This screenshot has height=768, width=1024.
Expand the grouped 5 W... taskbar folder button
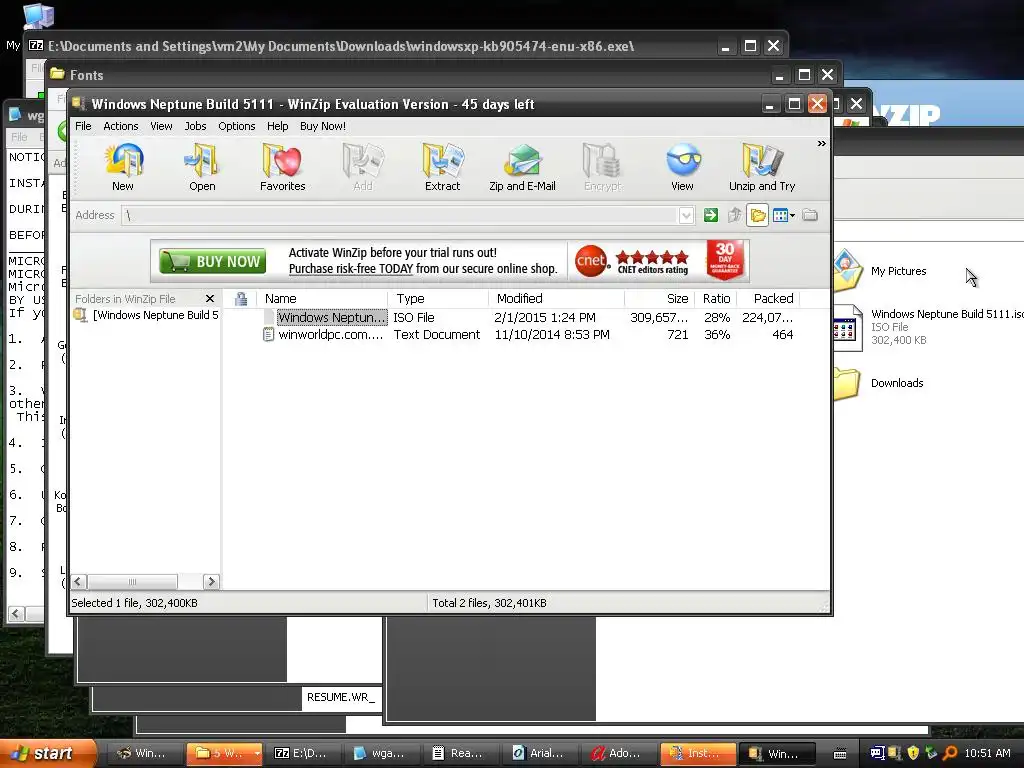pyautogui.click(x=225, y=753)
